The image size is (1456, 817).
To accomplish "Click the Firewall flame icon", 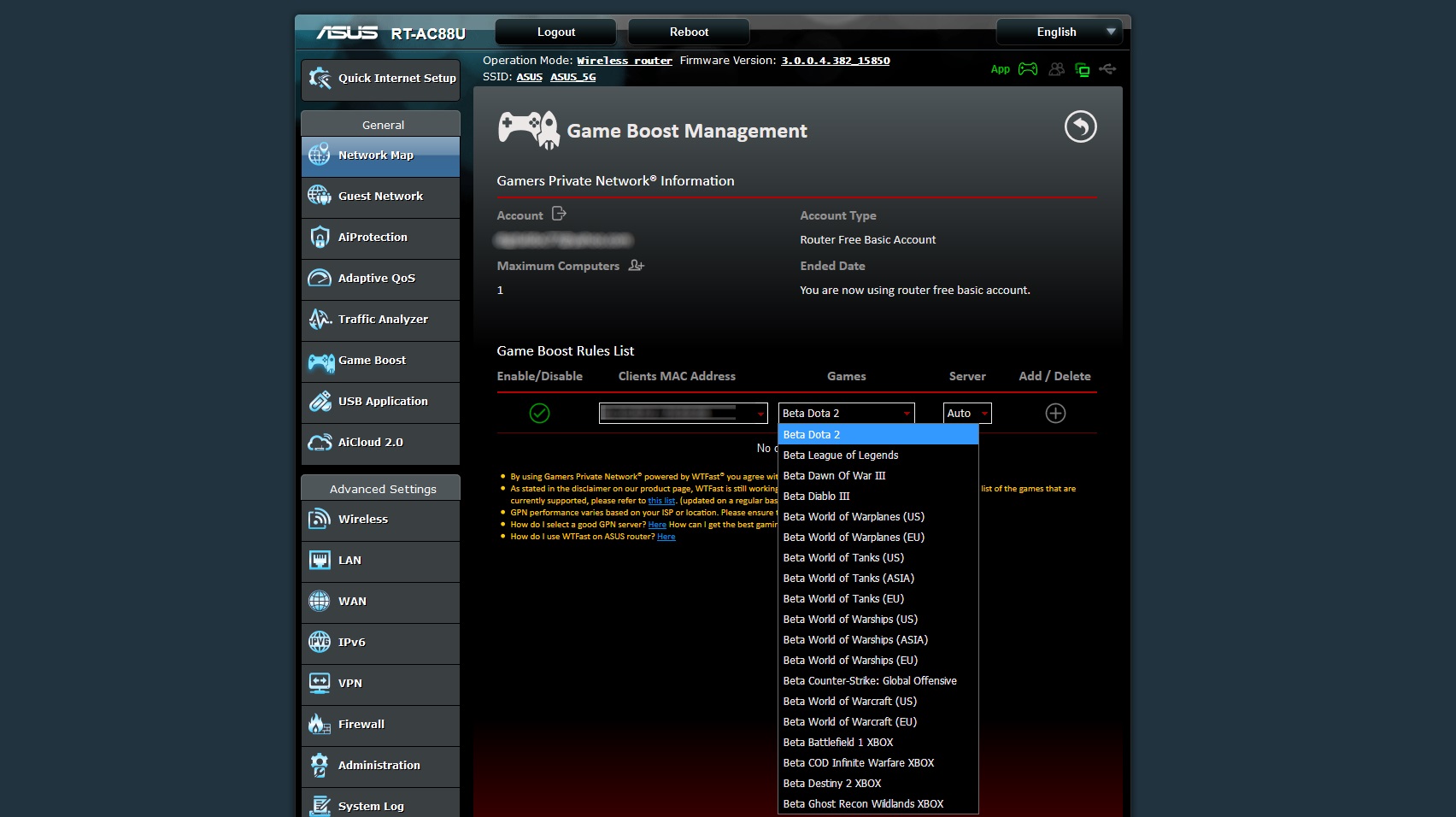I will click(320, 725).
